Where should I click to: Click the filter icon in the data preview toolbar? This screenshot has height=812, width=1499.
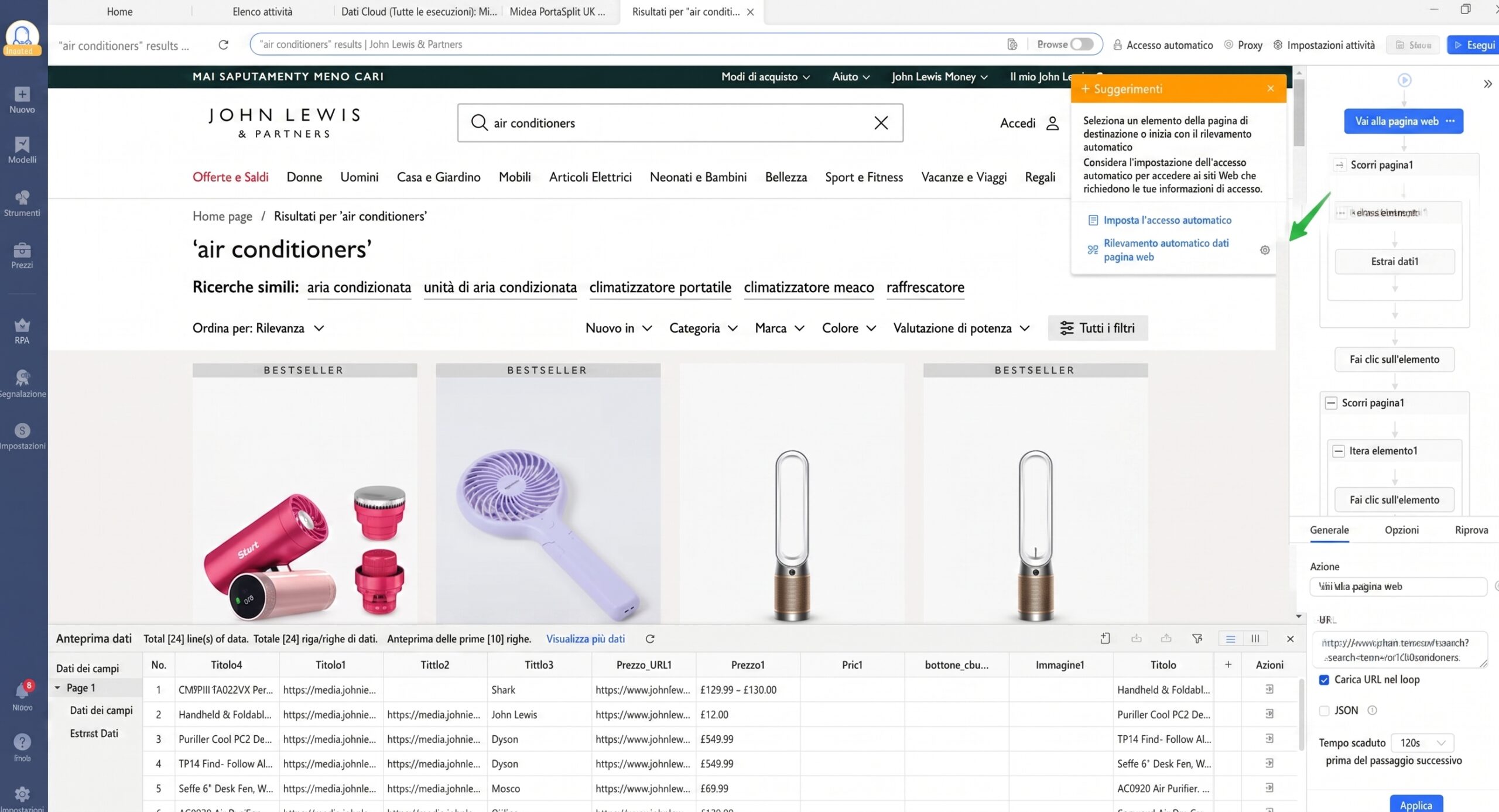[x=1197, y=639]
